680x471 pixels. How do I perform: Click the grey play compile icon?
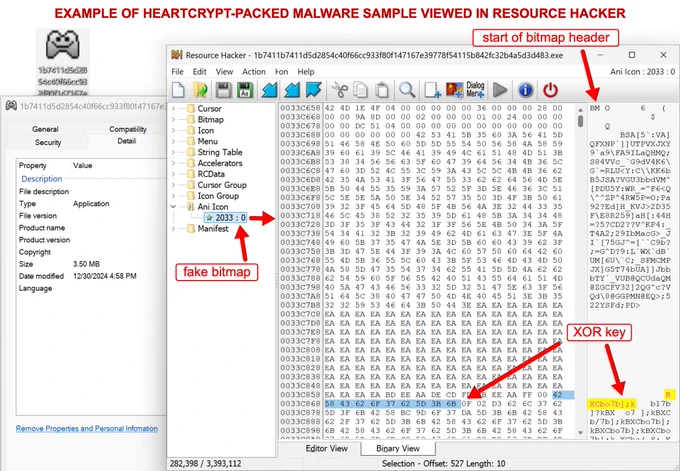point(500,90)
